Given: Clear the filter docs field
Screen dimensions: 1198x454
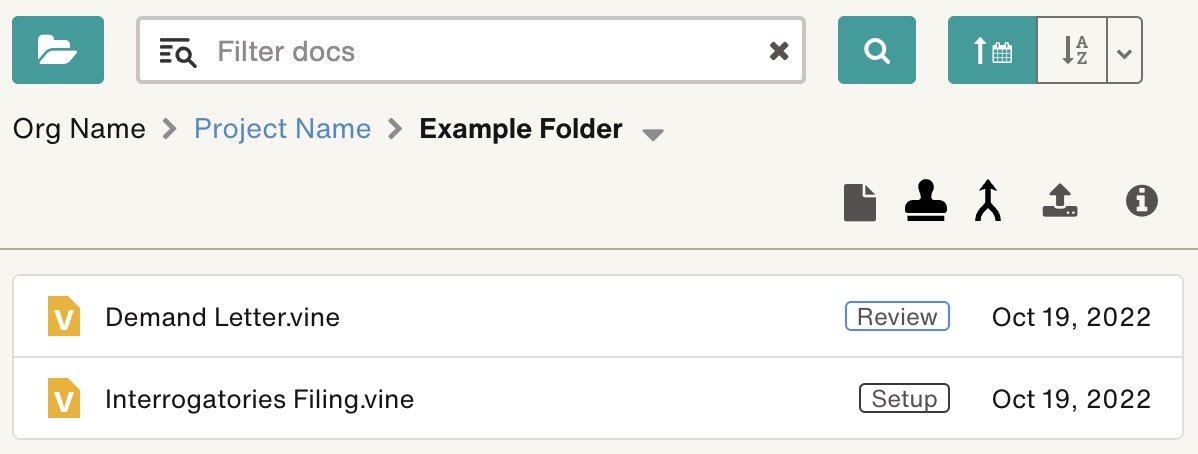Looking at the screenshot, I should 779,51.
